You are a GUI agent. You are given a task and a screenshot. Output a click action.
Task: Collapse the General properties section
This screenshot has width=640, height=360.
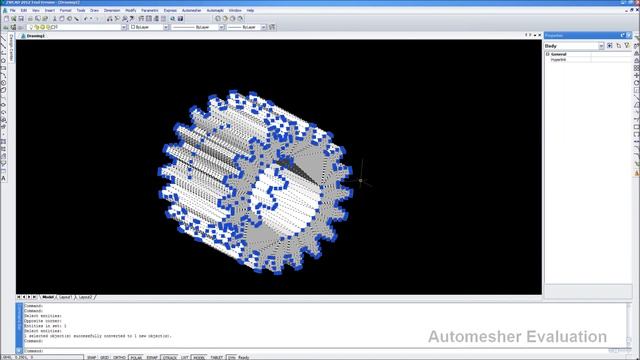coord(548,54)
